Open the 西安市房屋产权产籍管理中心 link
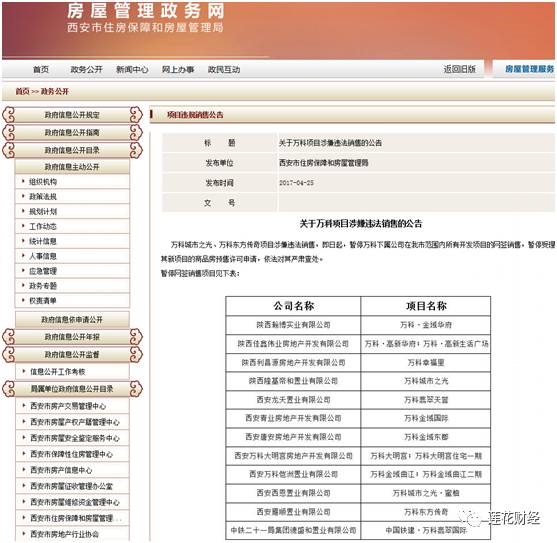The image size is (557, 543). click(75, 422)
